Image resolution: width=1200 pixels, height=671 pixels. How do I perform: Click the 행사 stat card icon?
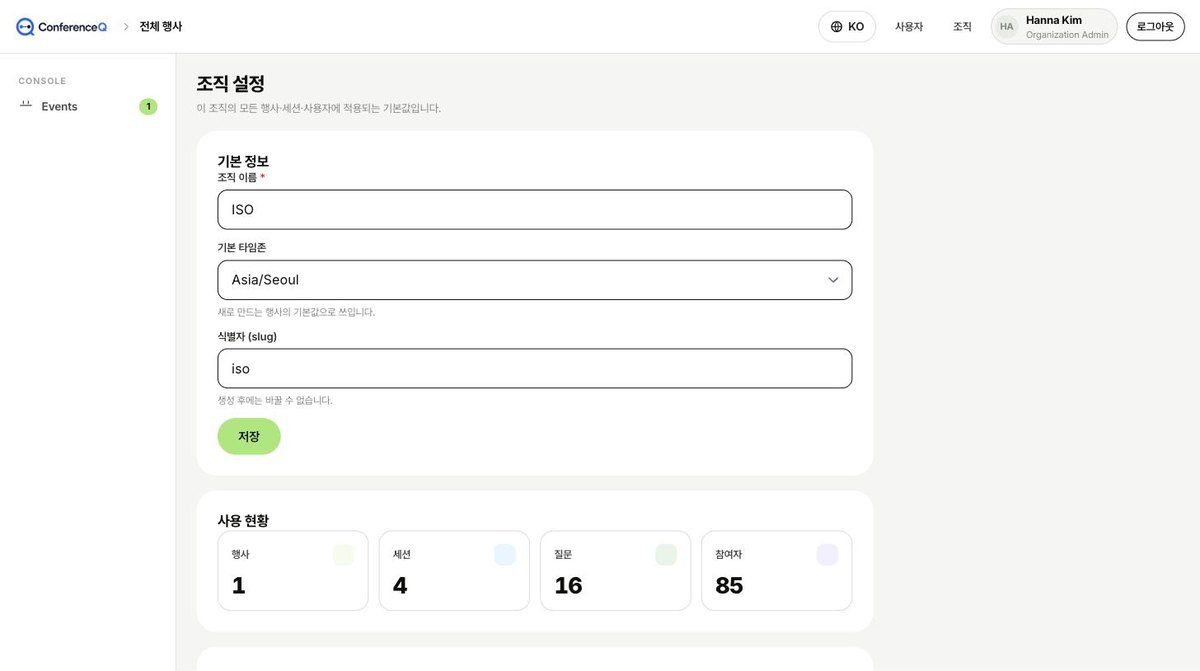click(343, 555)
